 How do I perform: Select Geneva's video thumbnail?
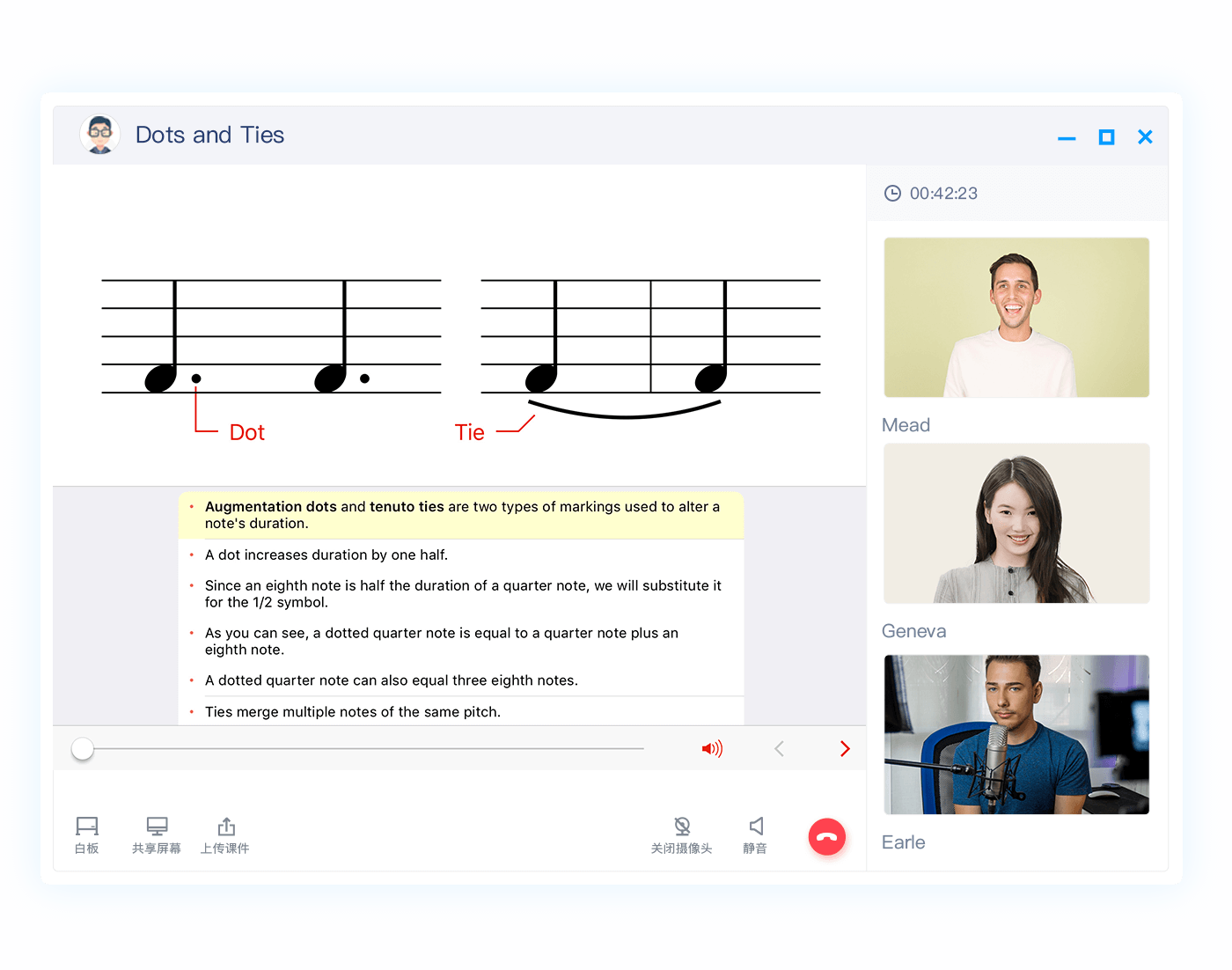click(1016, 523)
